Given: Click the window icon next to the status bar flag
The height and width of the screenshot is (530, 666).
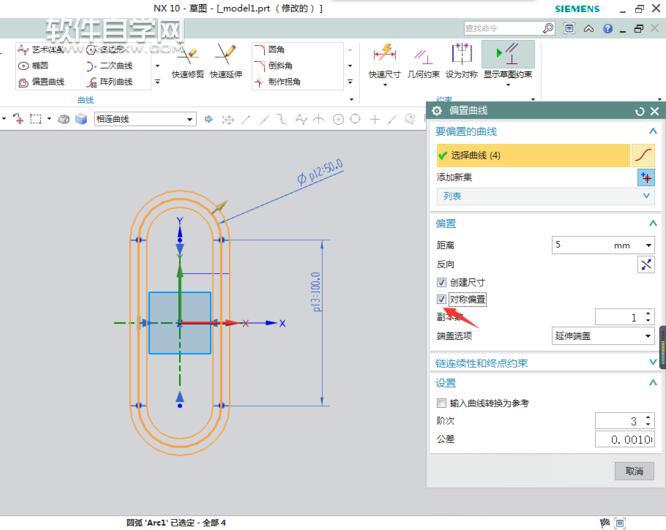Looking at the screenshot, I should pos(621,523).
